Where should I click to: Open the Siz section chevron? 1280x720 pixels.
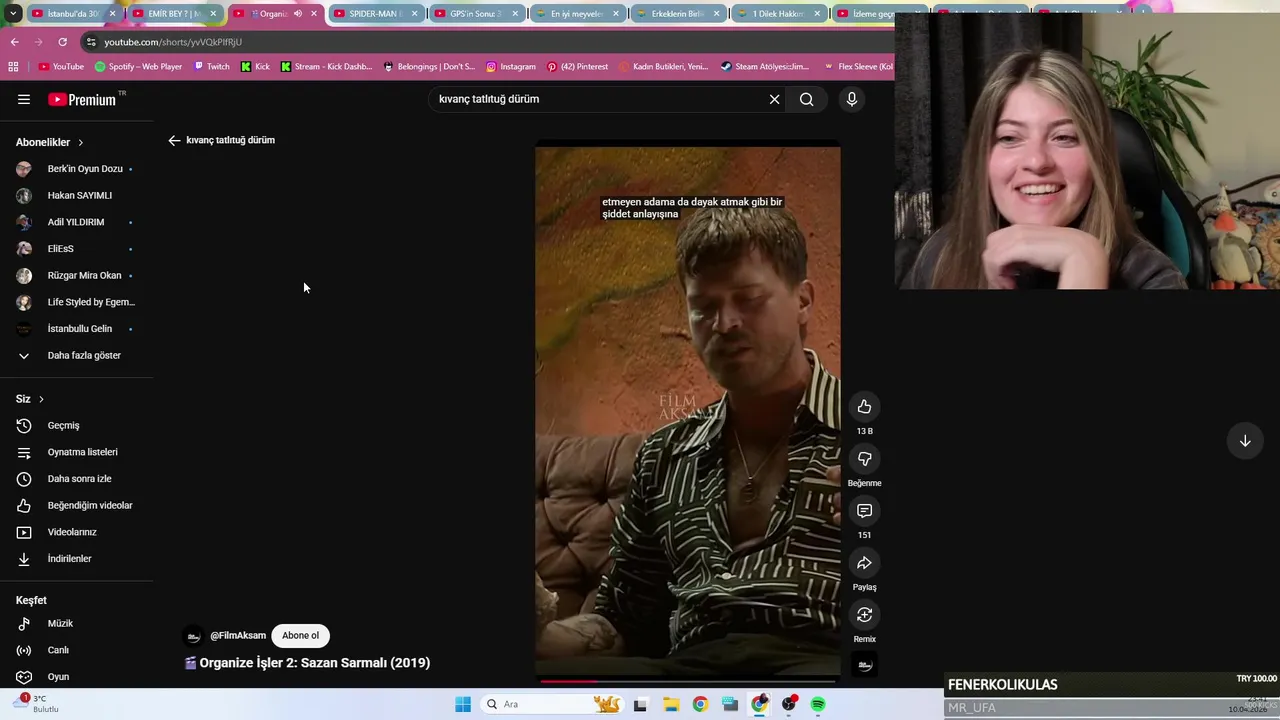(x=41, y=399)
